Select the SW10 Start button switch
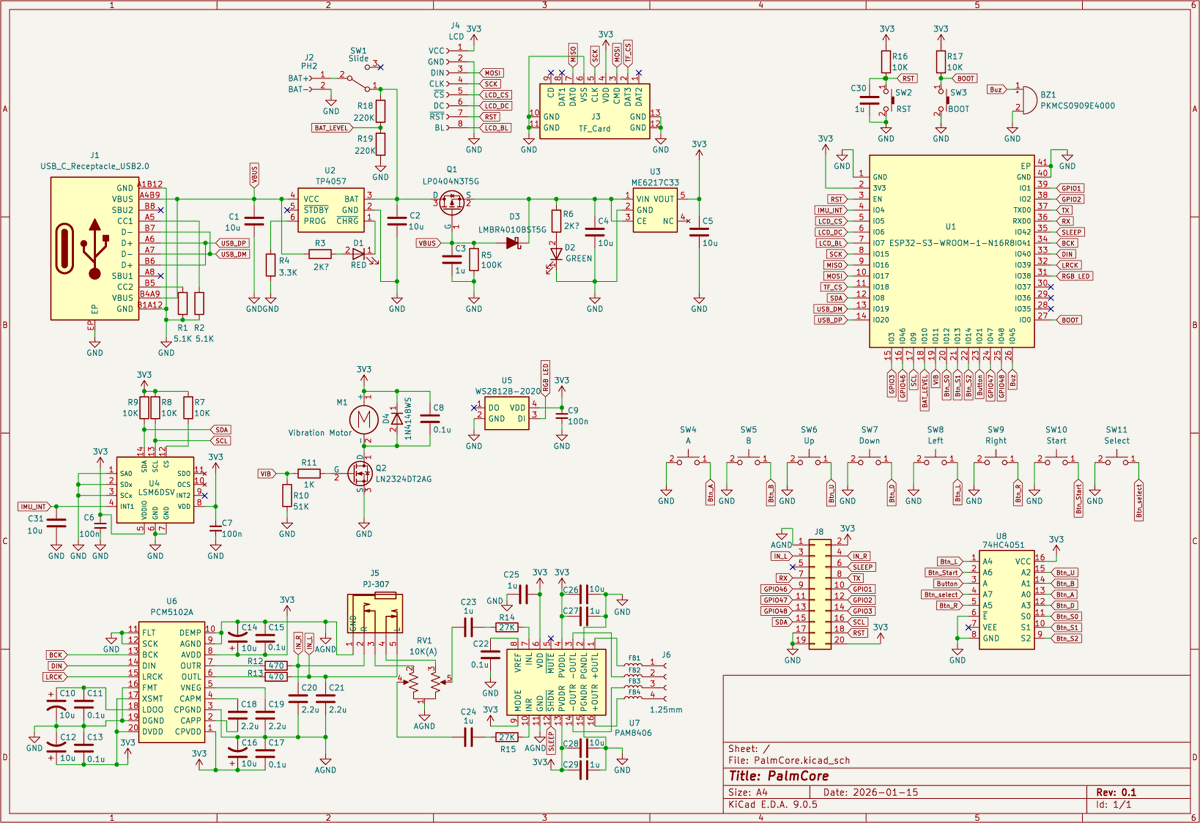1200x823 pixels. 1056,460
